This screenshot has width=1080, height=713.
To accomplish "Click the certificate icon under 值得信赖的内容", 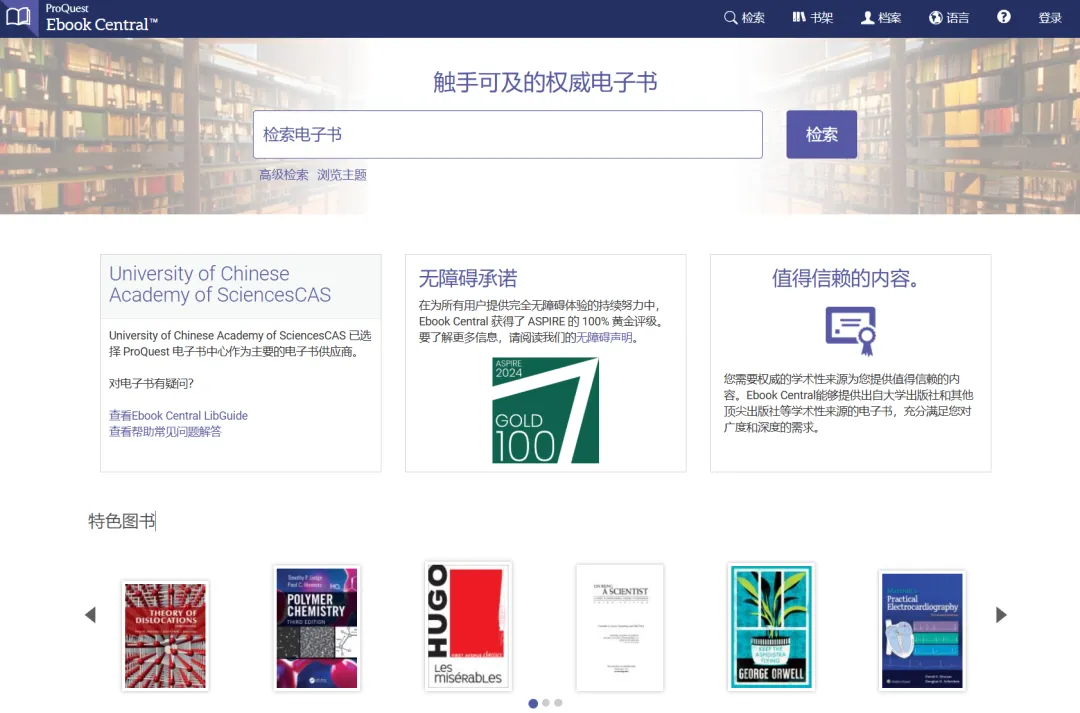I will tap(851, 331).
